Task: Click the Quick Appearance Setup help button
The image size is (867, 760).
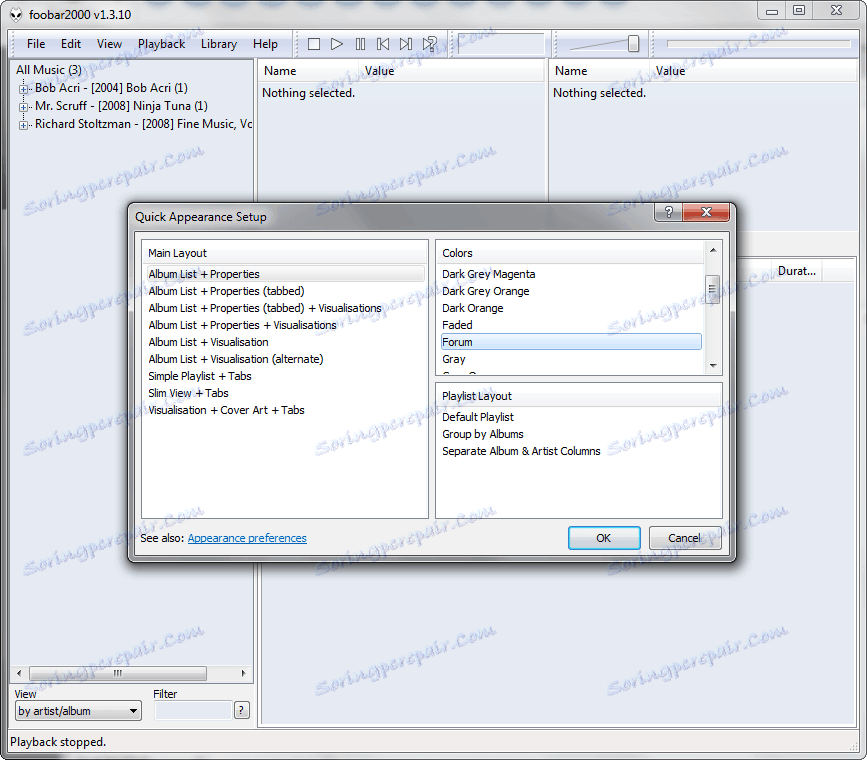Action: click(668, 212)
